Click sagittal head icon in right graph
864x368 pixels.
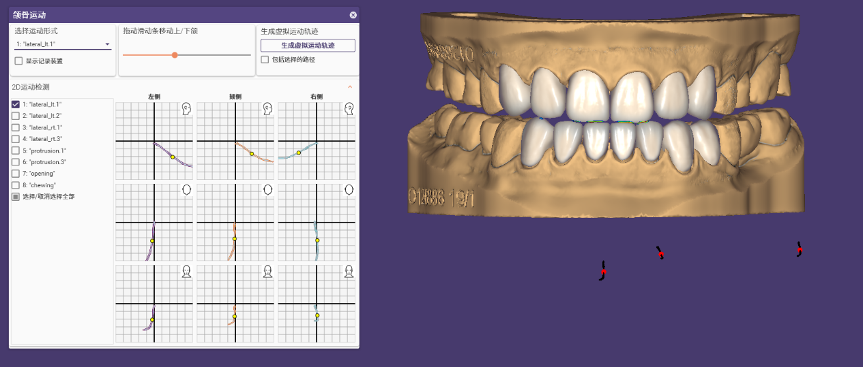(x=349, y=109)
